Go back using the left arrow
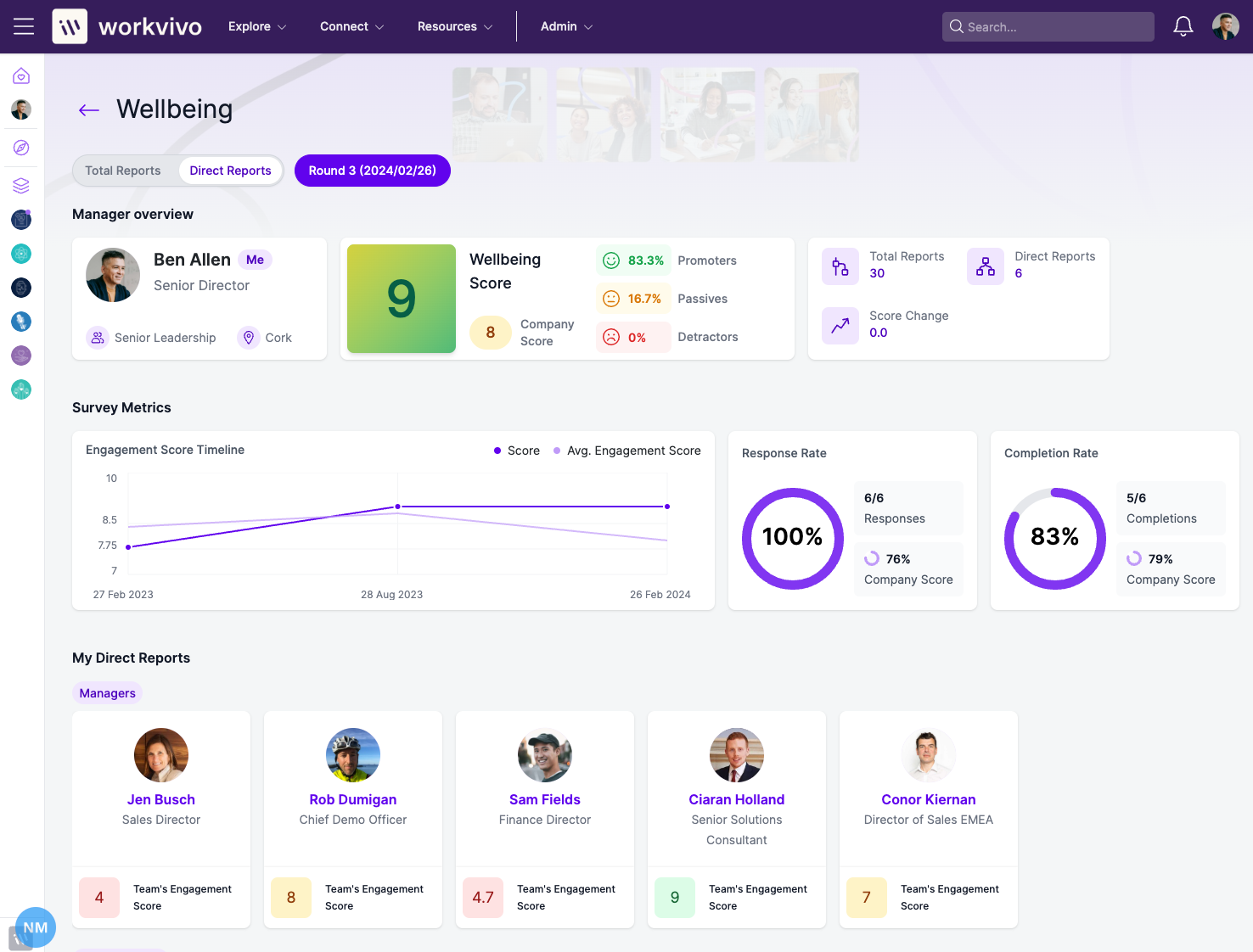 pyautogui.click(x=89, y=110)
